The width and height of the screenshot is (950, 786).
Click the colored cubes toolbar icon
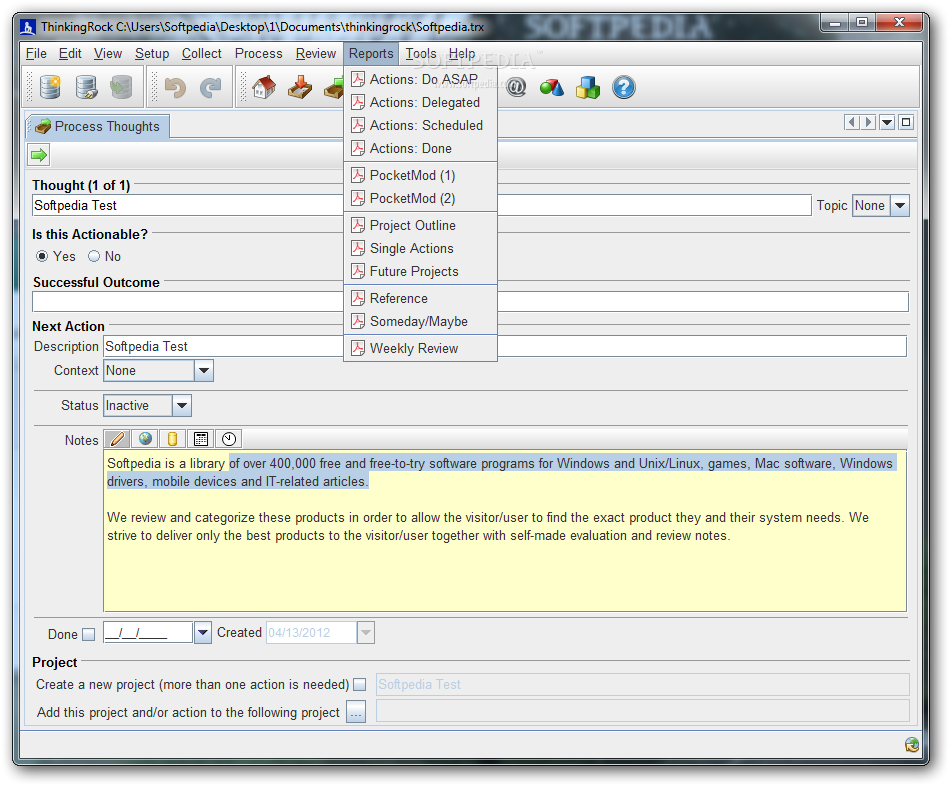point(588,87)
